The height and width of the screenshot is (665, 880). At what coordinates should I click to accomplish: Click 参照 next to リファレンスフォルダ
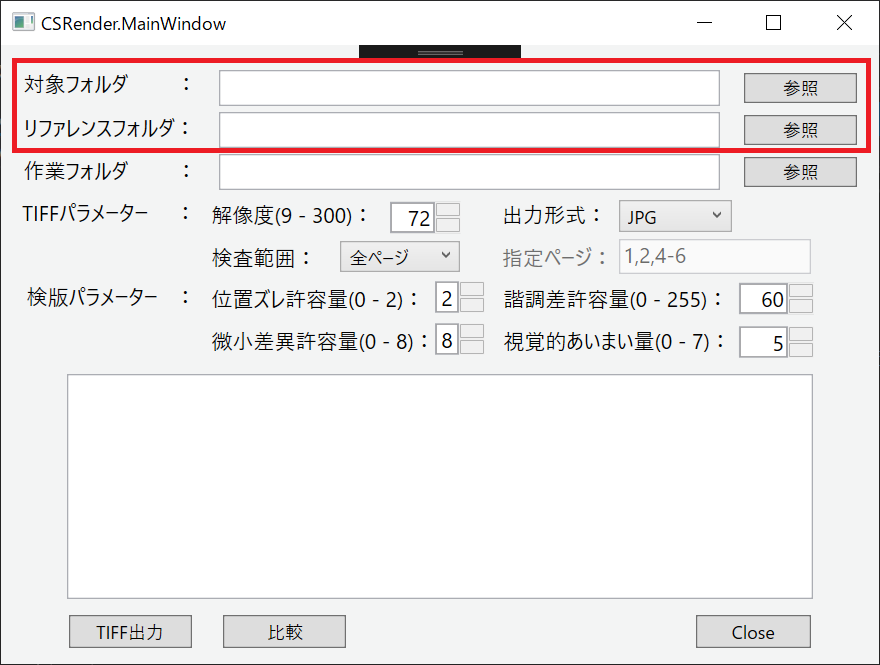(x=799, y=129)
